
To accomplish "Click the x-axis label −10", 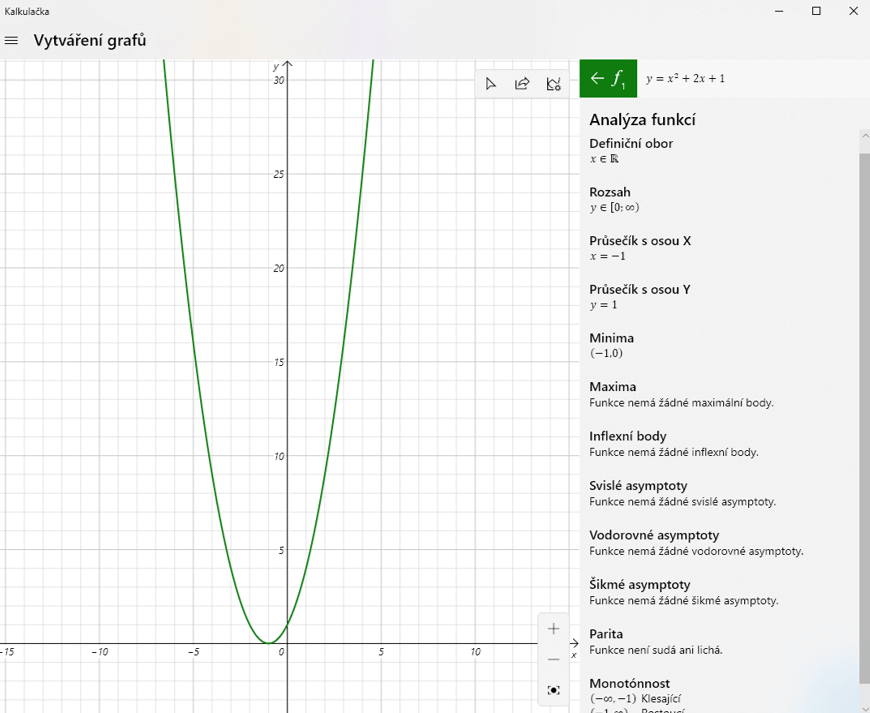I will click(100, 652).
